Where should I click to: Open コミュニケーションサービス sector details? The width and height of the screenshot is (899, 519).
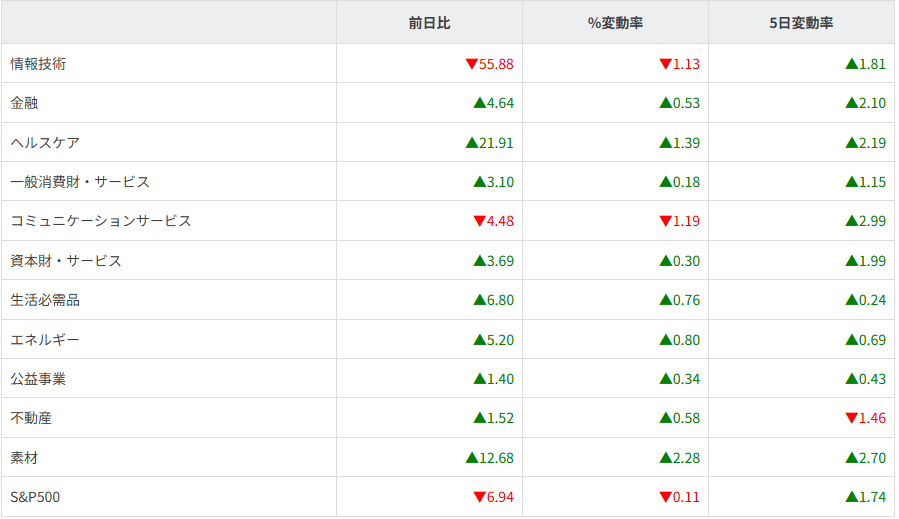(x=100, y=221)
